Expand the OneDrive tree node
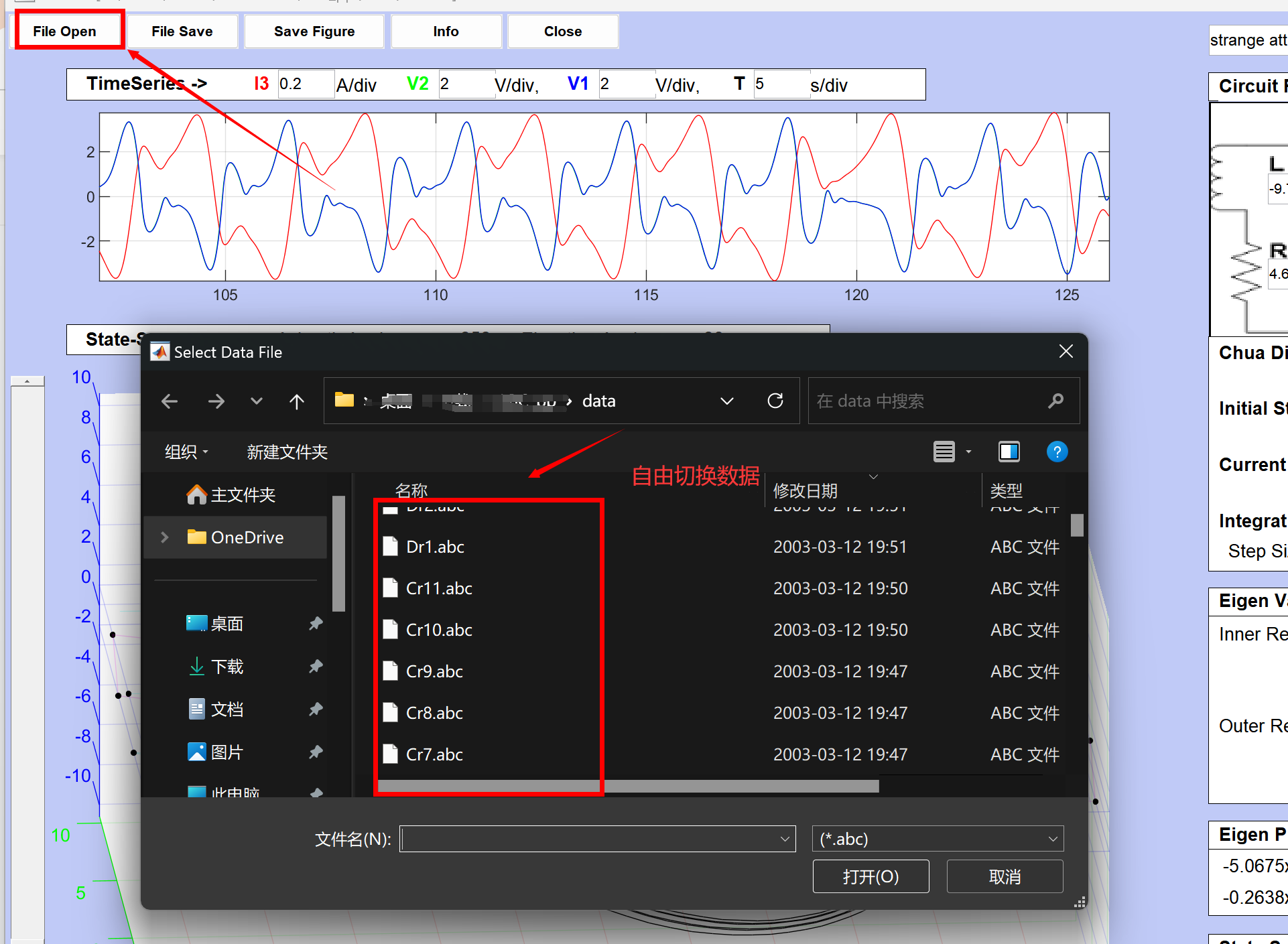Image resolution: width=1288 pixels, height=944 pixels. pyautogui.click(x=165, y=537)
